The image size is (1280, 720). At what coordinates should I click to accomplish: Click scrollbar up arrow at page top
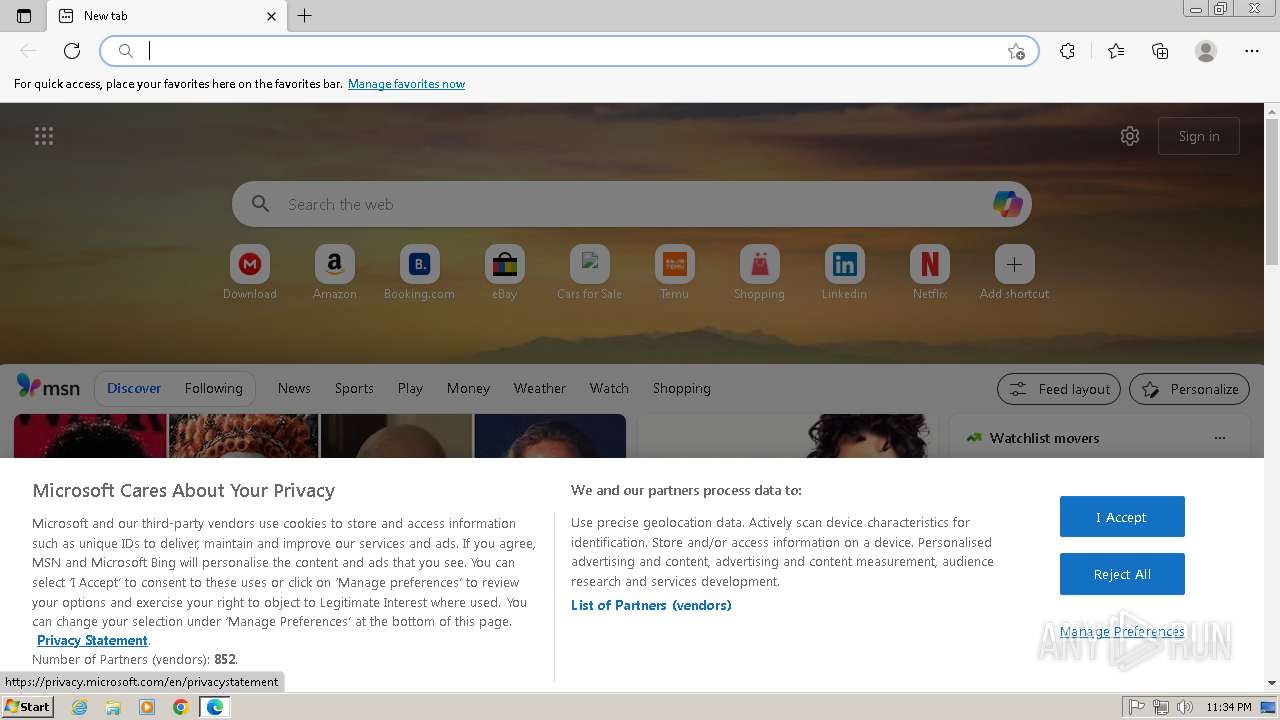click(x=1272, y=111)
